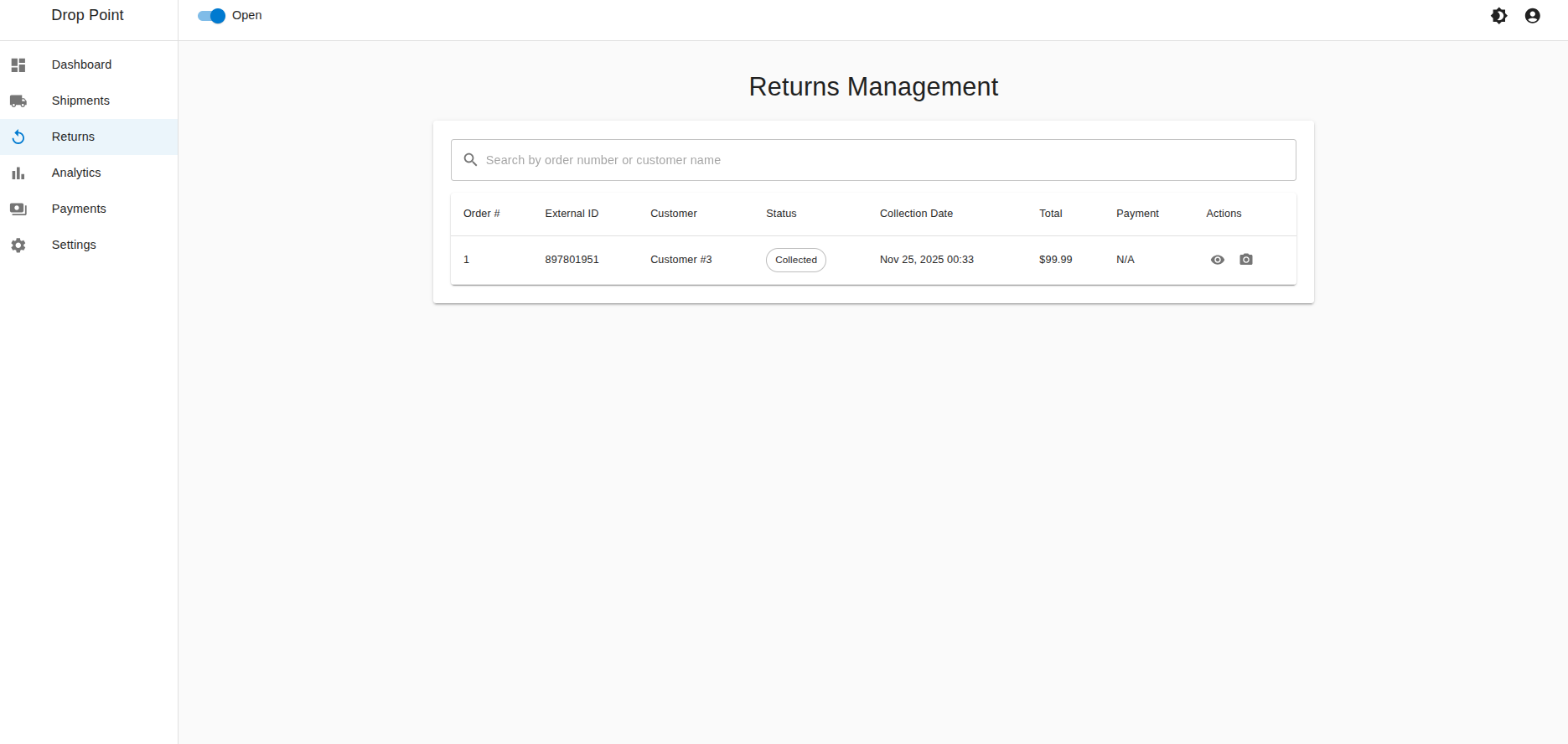Navigate to the Analytics section
This screenshot has height=744, width=1568.
[x=76, y=173]
